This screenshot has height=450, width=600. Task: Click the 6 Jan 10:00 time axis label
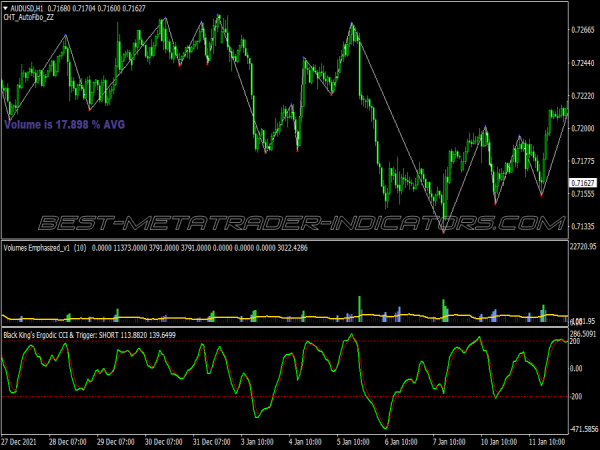401,442
